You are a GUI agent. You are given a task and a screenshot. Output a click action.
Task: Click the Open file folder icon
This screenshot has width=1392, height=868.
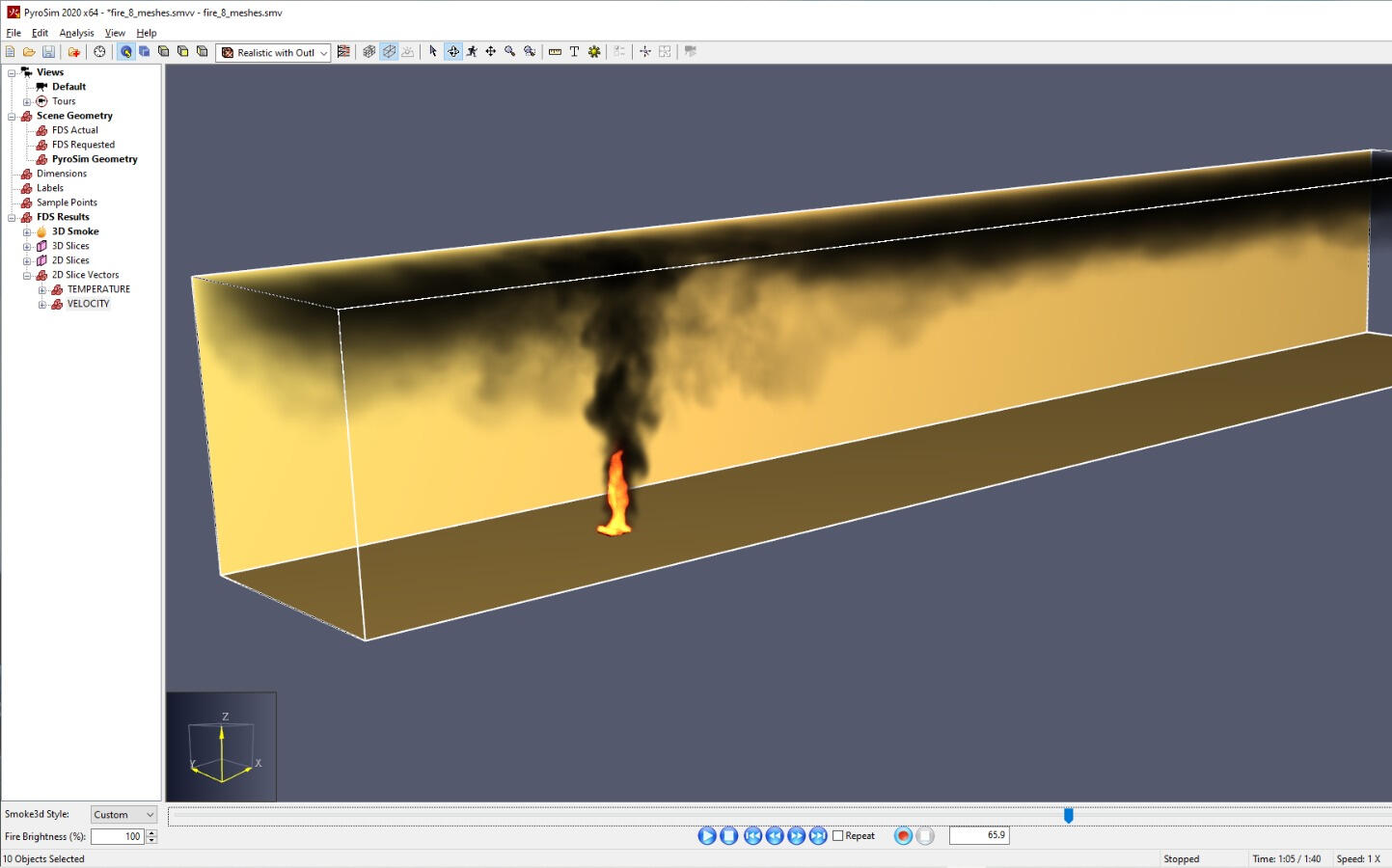29,52
